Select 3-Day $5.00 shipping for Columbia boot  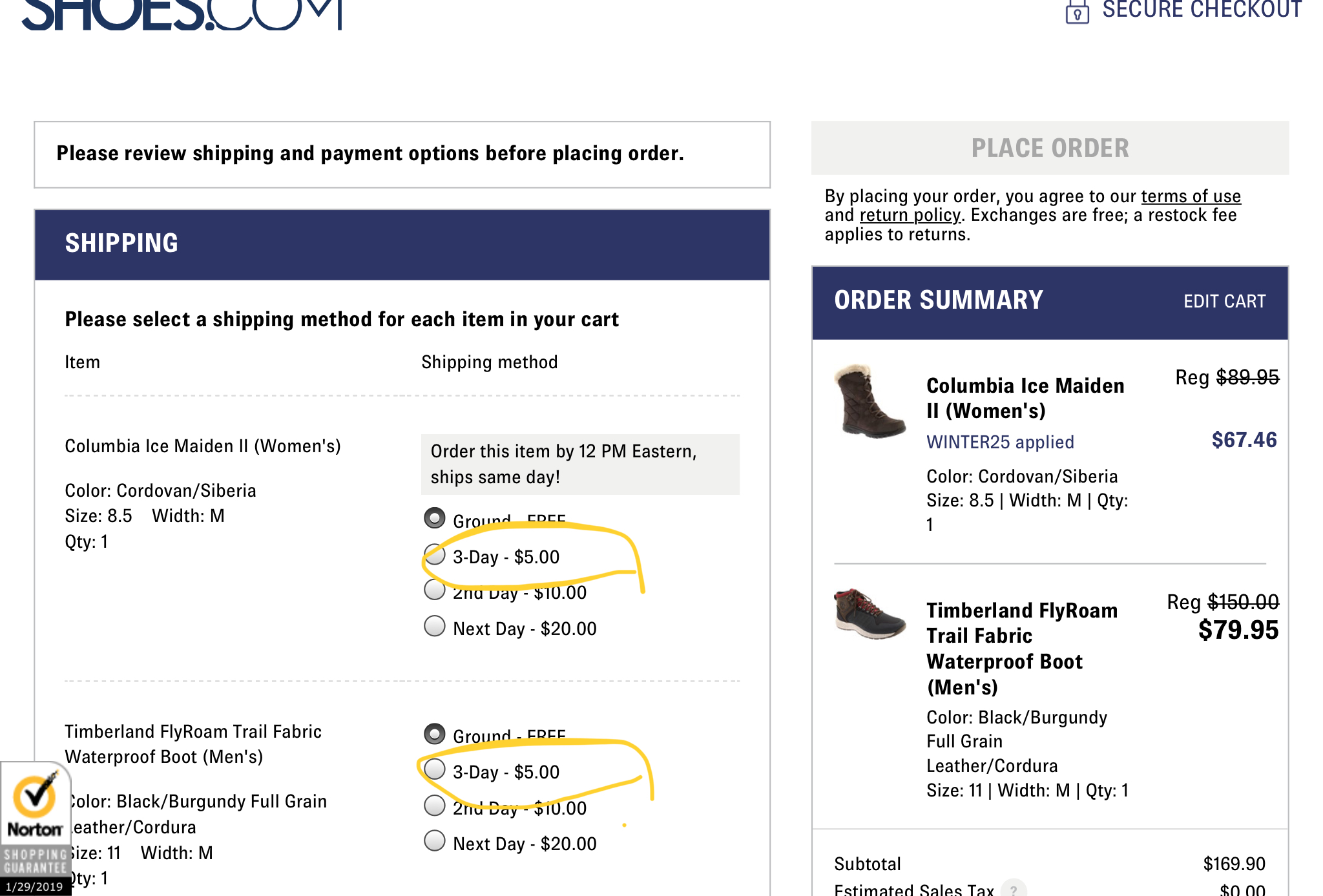coord(435,554)
